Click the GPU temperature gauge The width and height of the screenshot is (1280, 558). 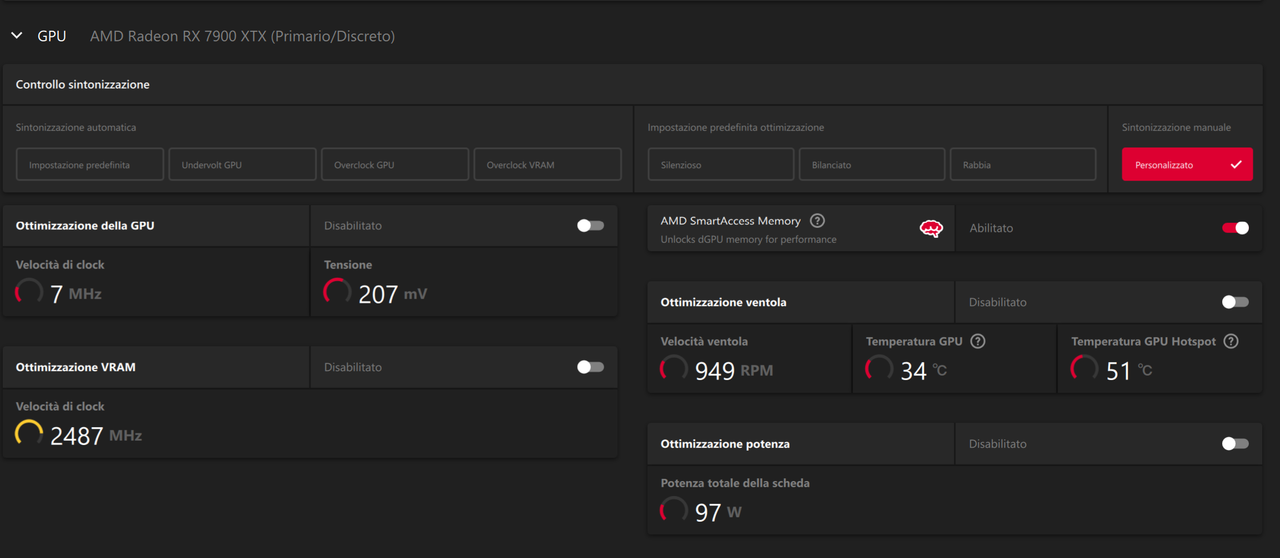pyautogui.click(x=879, y=370)
